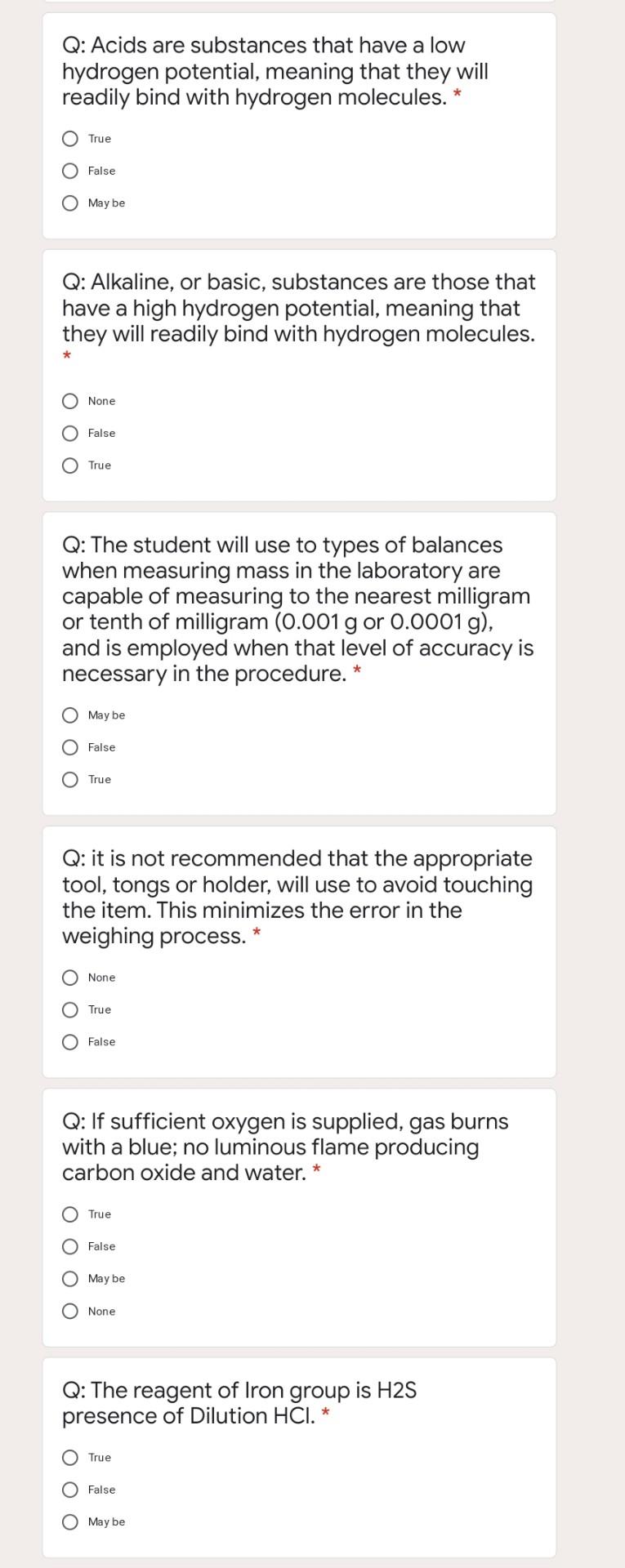Mark True for the Iron group reagent question
This screenshot has width=625, height=1568.
coord(71,1458)
